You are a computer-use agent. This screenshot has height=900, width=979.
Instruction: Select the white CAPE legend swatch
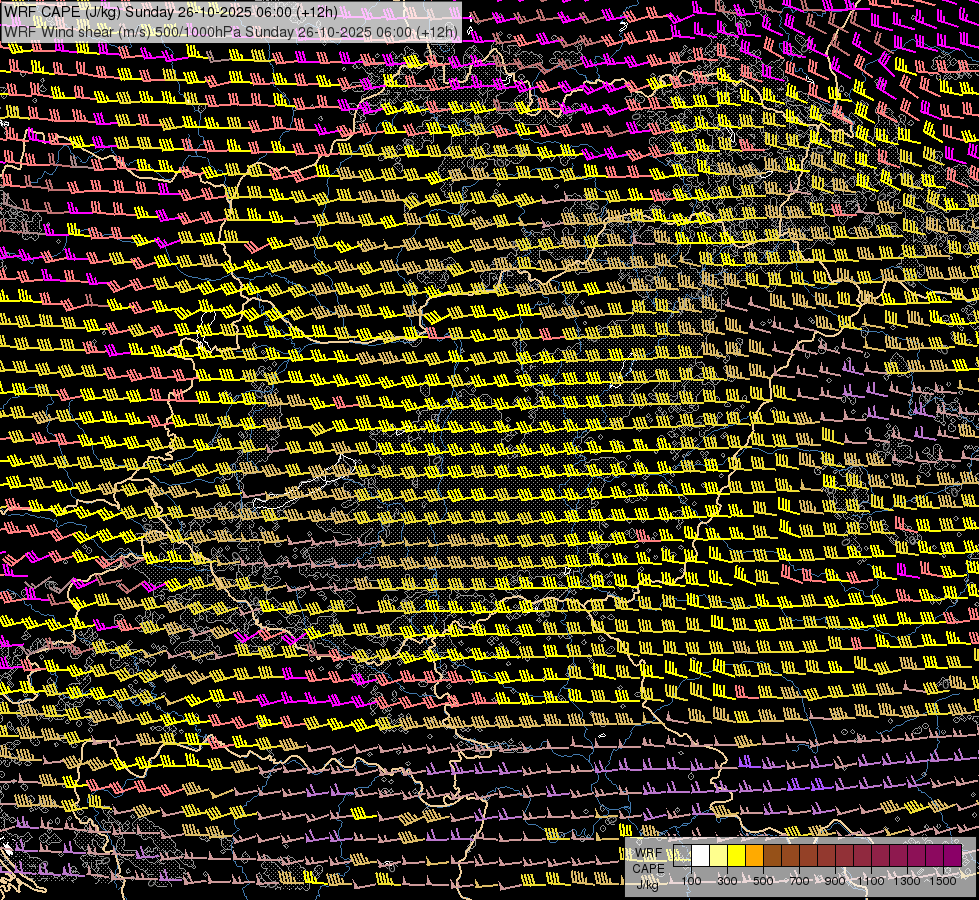(701, 855)
